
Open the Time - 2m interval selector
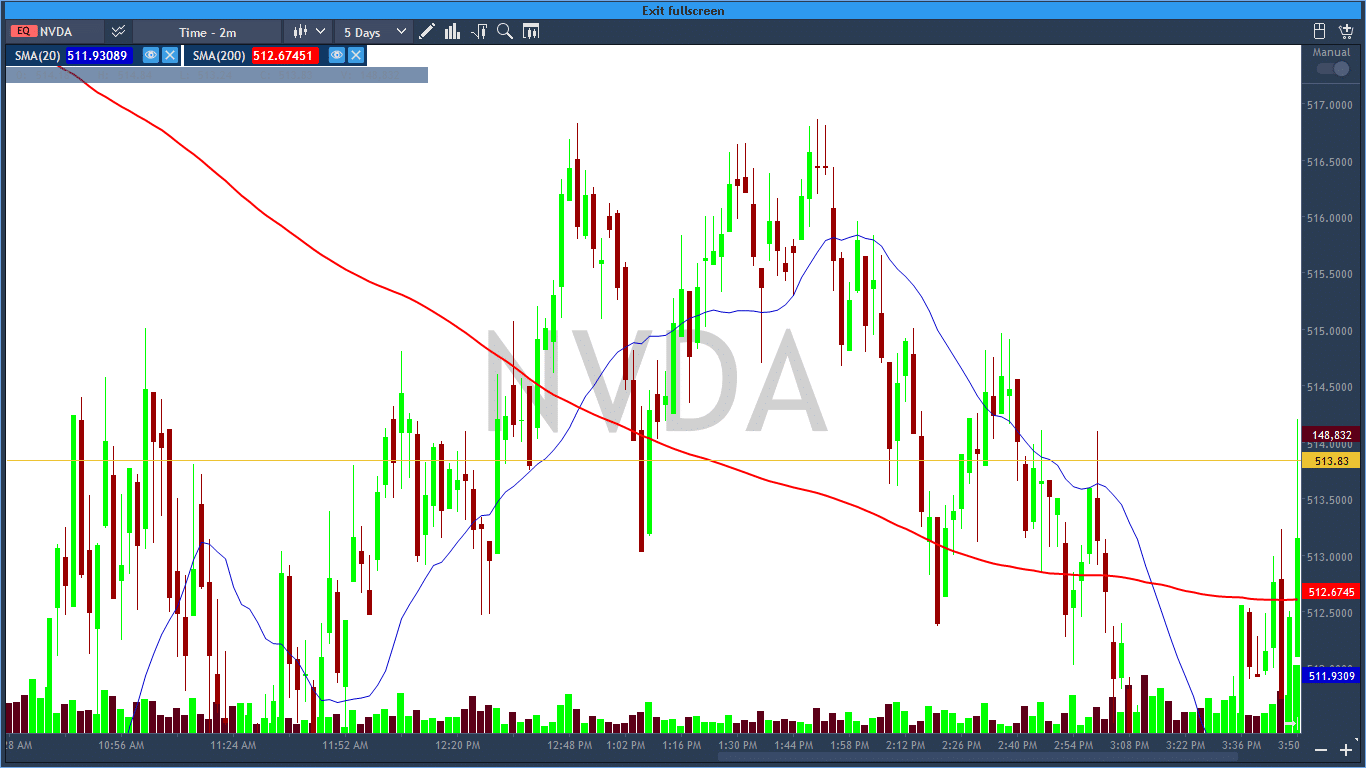pos(207,32)
